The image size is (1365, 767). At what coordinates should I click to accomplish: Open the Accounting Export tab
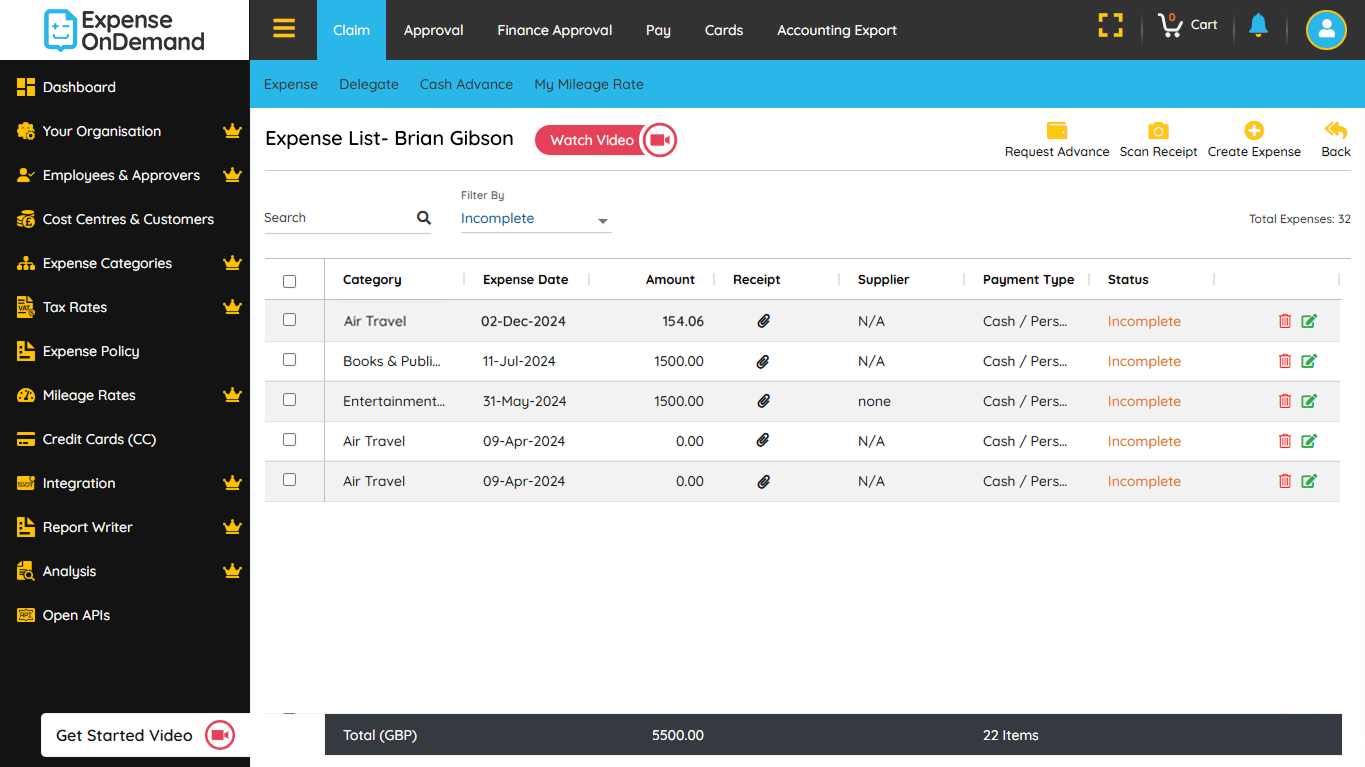tap(837, 30)
